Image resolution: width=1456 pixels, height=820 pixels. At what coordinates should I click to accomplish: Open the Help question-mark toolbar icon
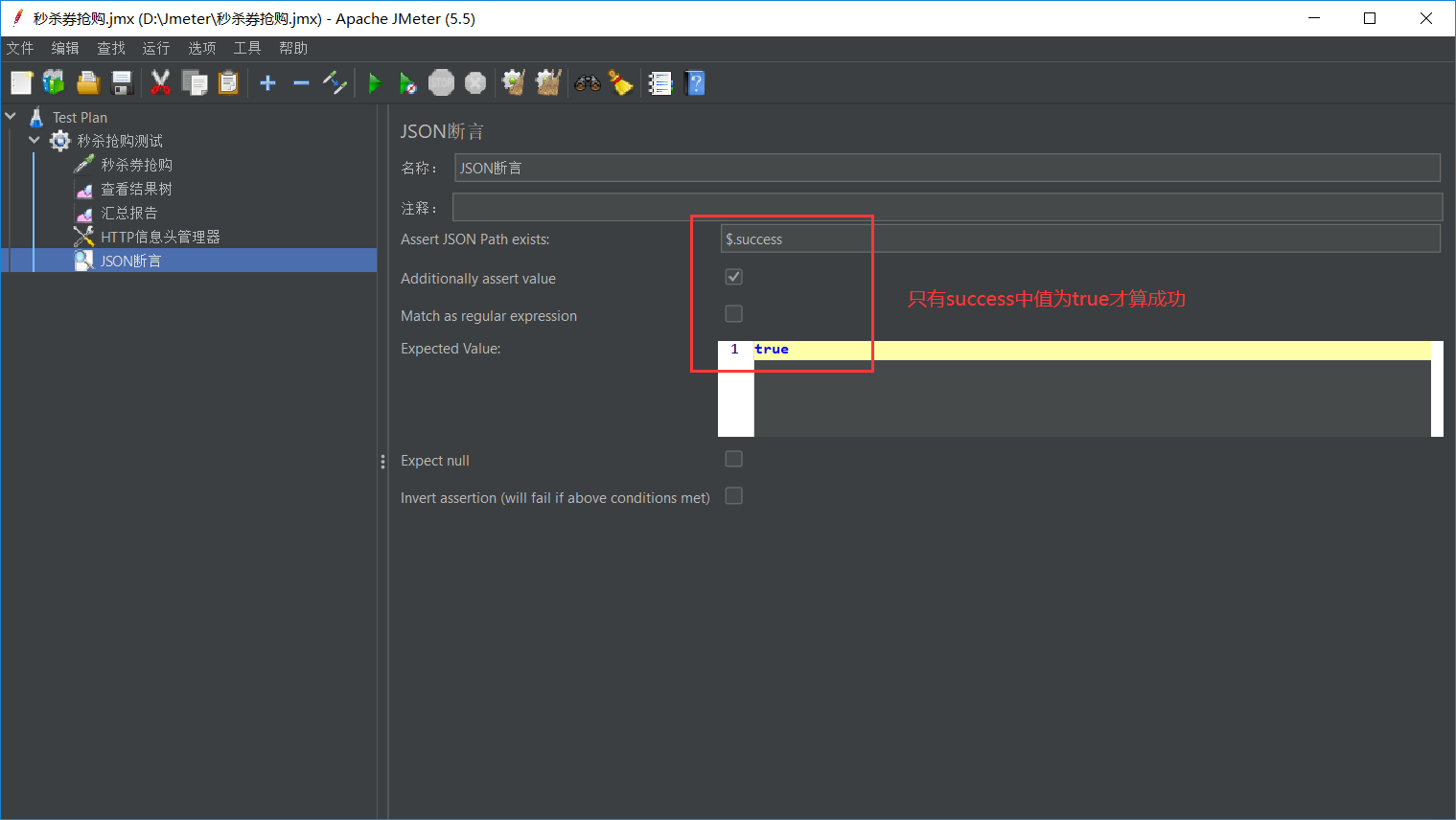[x=696, y=84]
